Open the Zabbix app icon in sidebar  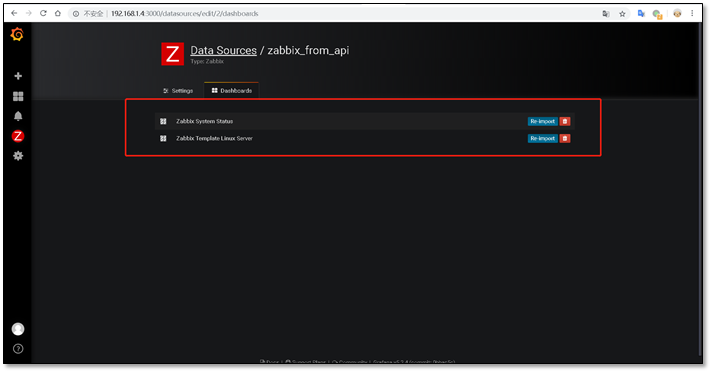tap(18, 136)
